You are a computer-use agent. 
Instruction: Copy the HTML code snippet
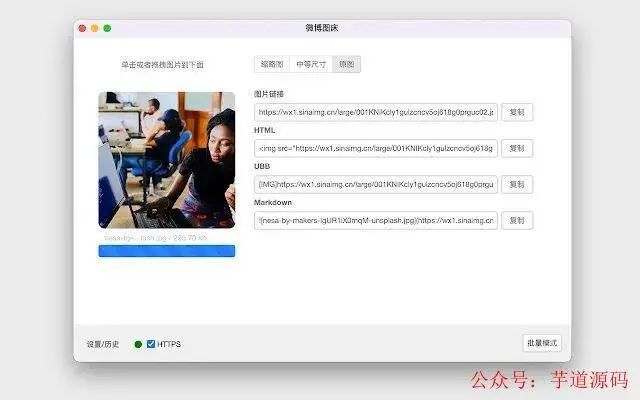517,148
